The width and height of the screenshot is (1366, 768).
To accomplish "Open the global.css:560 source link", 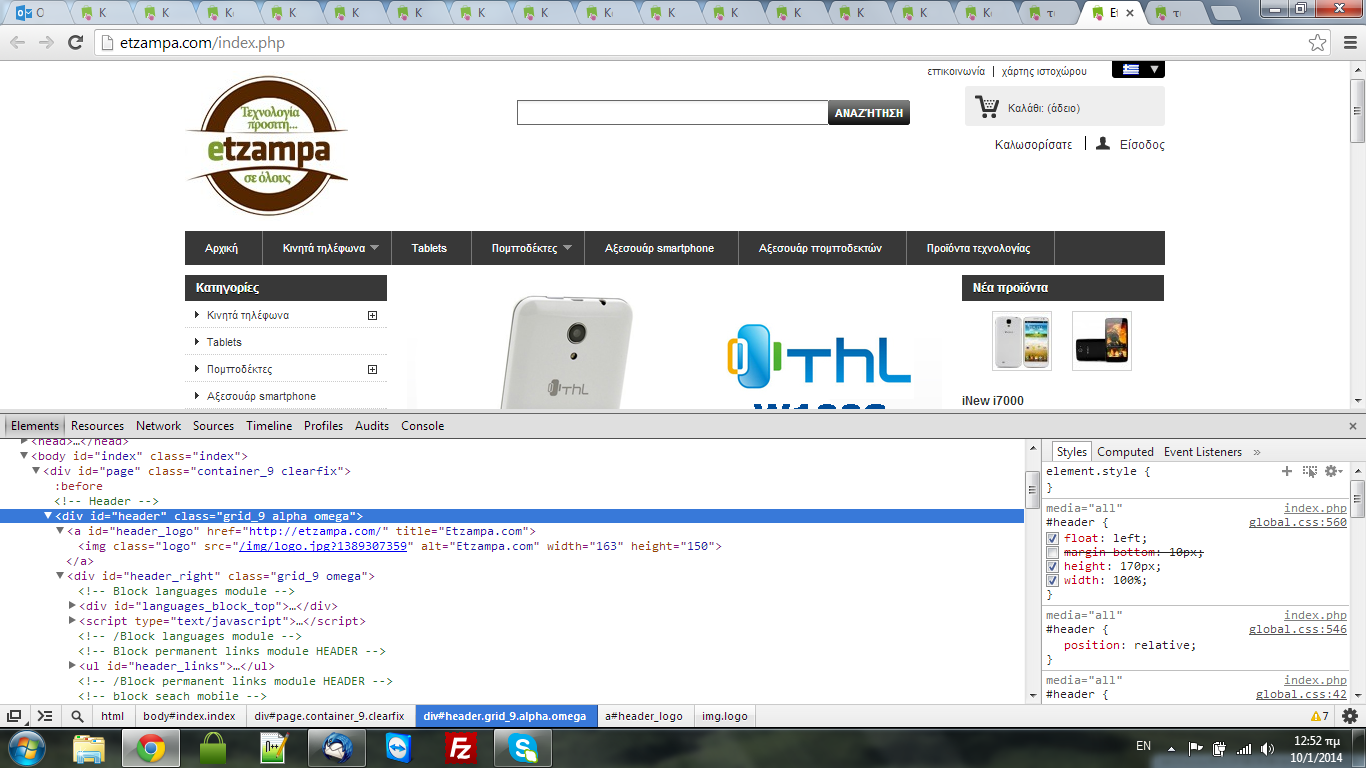I will pyautogui.click(x=1298, y=523).
